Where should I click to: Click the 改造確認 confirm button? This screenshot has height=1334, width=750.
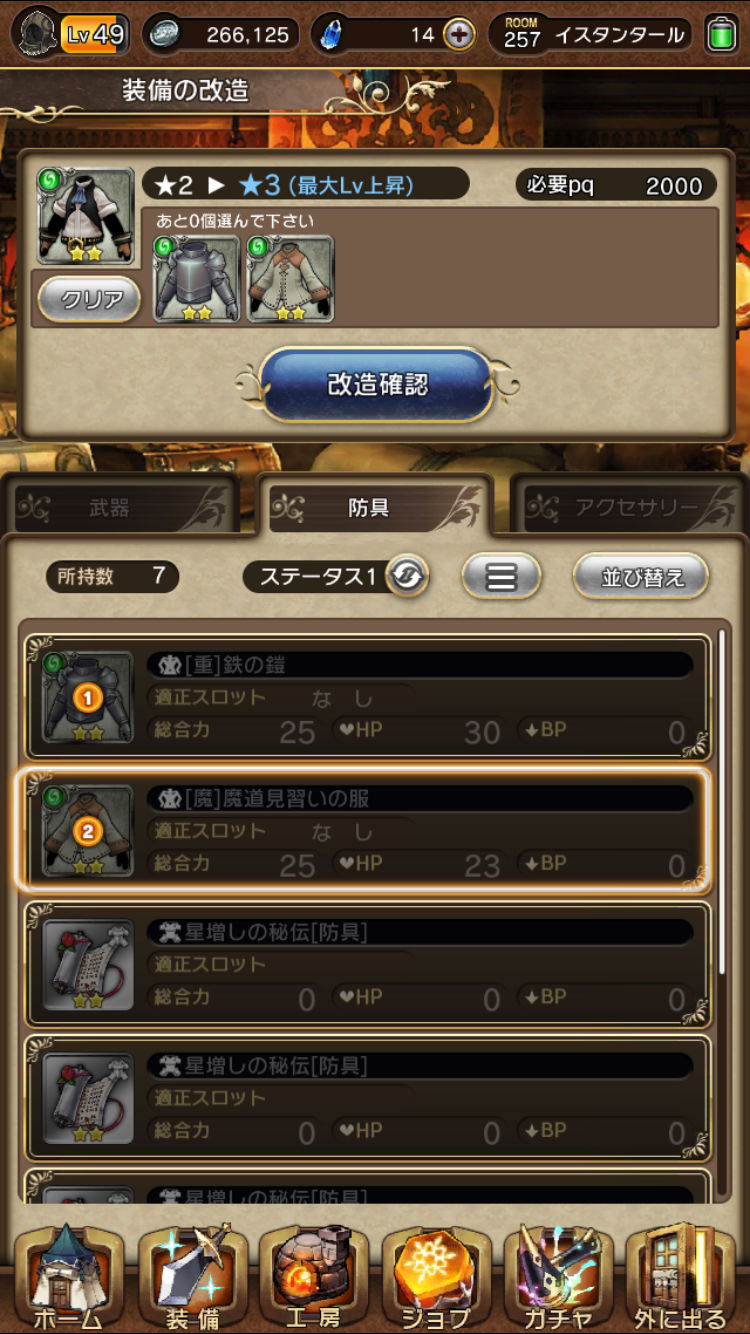377,385
